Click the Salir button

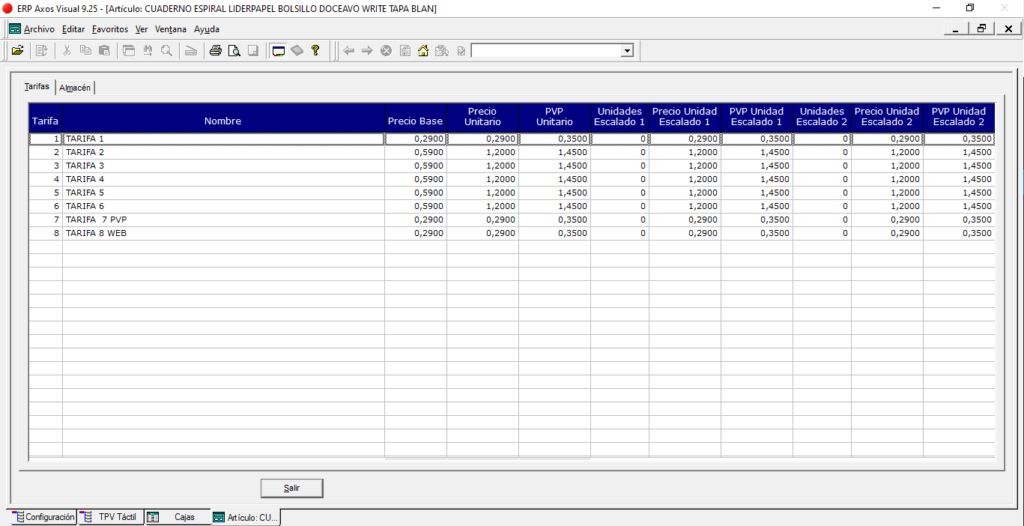[x=291, y=488]
